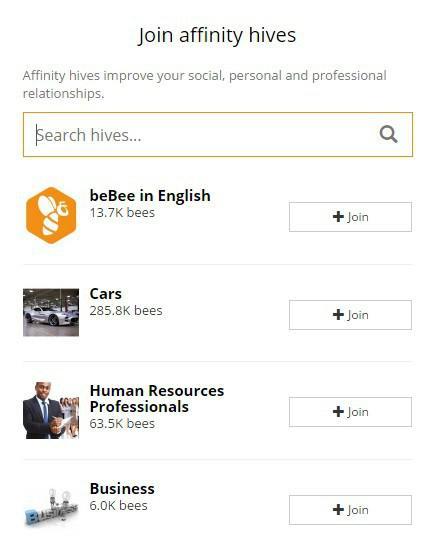Open the Business hive thumbnail image
The image size is (438, 541).
click(51, 508)
